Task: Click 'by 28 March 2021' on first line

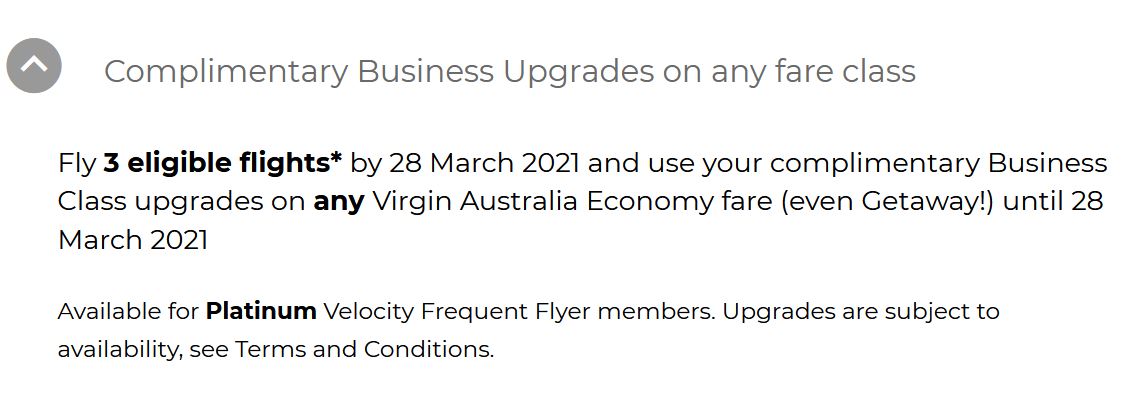Action: click(x=464, y=164)
